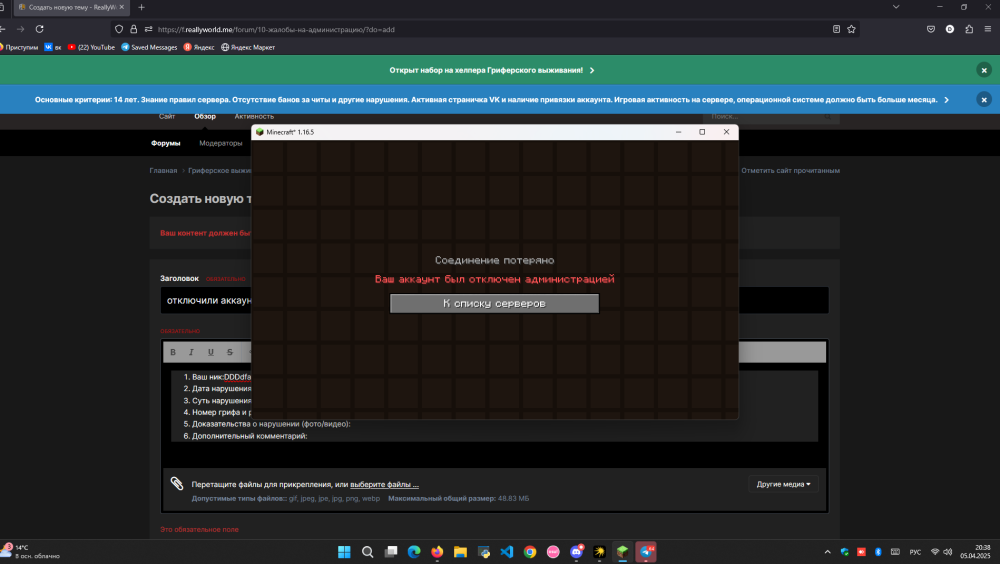The height and width of the screenshot is (564, 1000).
Task: Reload the page in Firefox
Action: click(x=40, y=29)
